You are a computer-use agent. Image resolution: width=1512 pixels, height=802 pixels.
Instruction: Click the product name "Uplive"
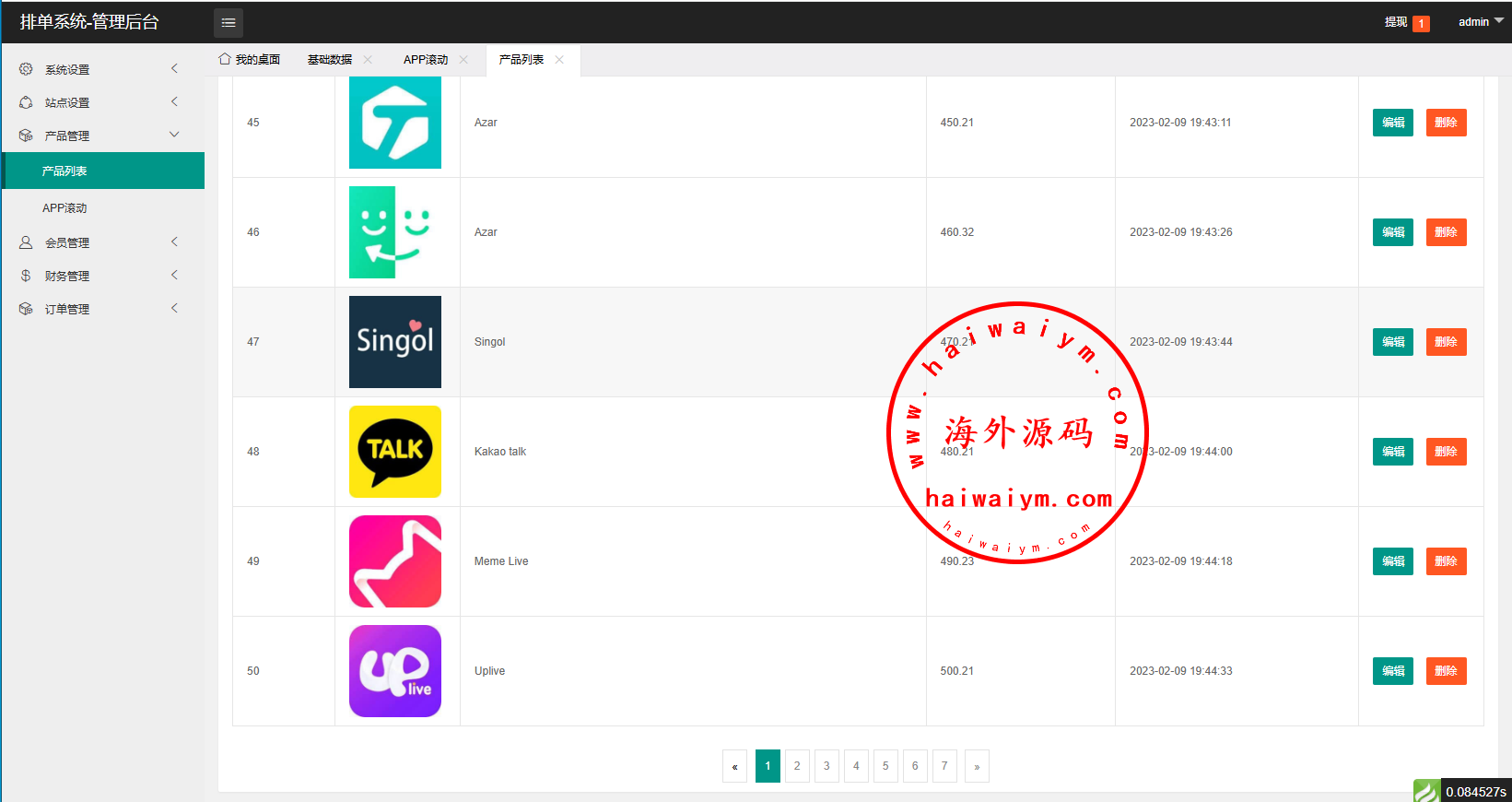489,671
